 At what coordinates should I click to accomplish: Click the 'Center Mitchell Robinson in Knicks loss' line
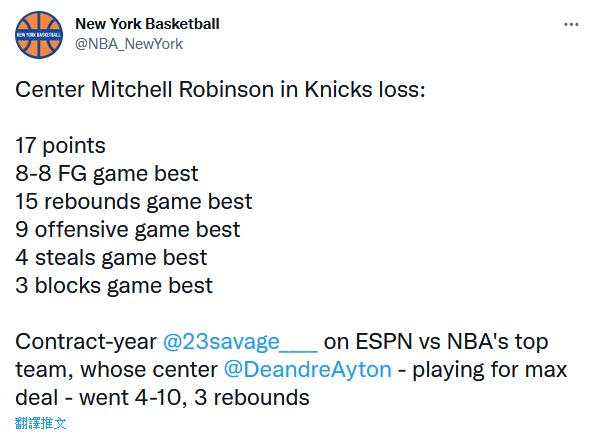[x=220, y=90]
